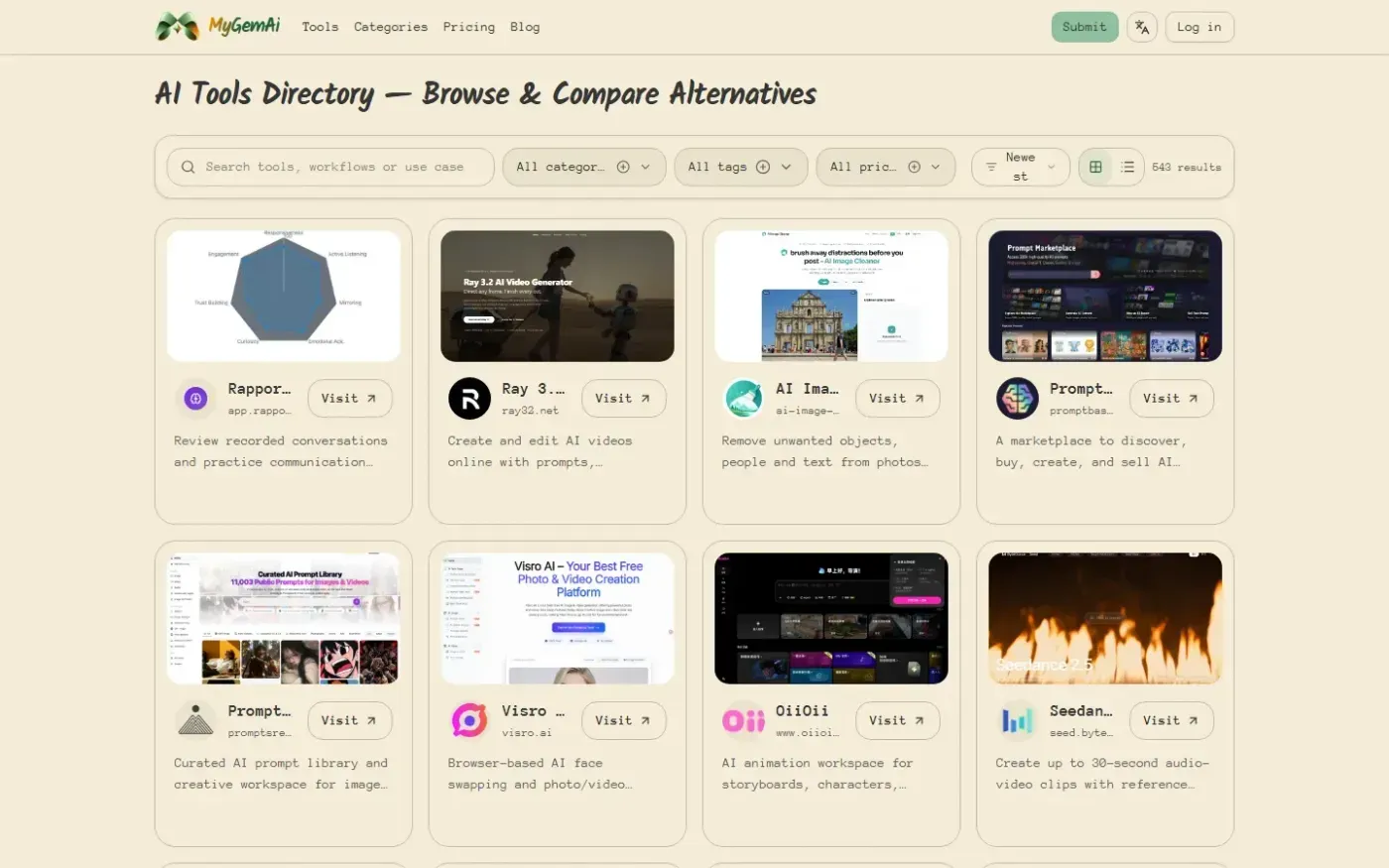
Task: Visit the Ray 3 video generator
Action: click(x=623, y=398)
